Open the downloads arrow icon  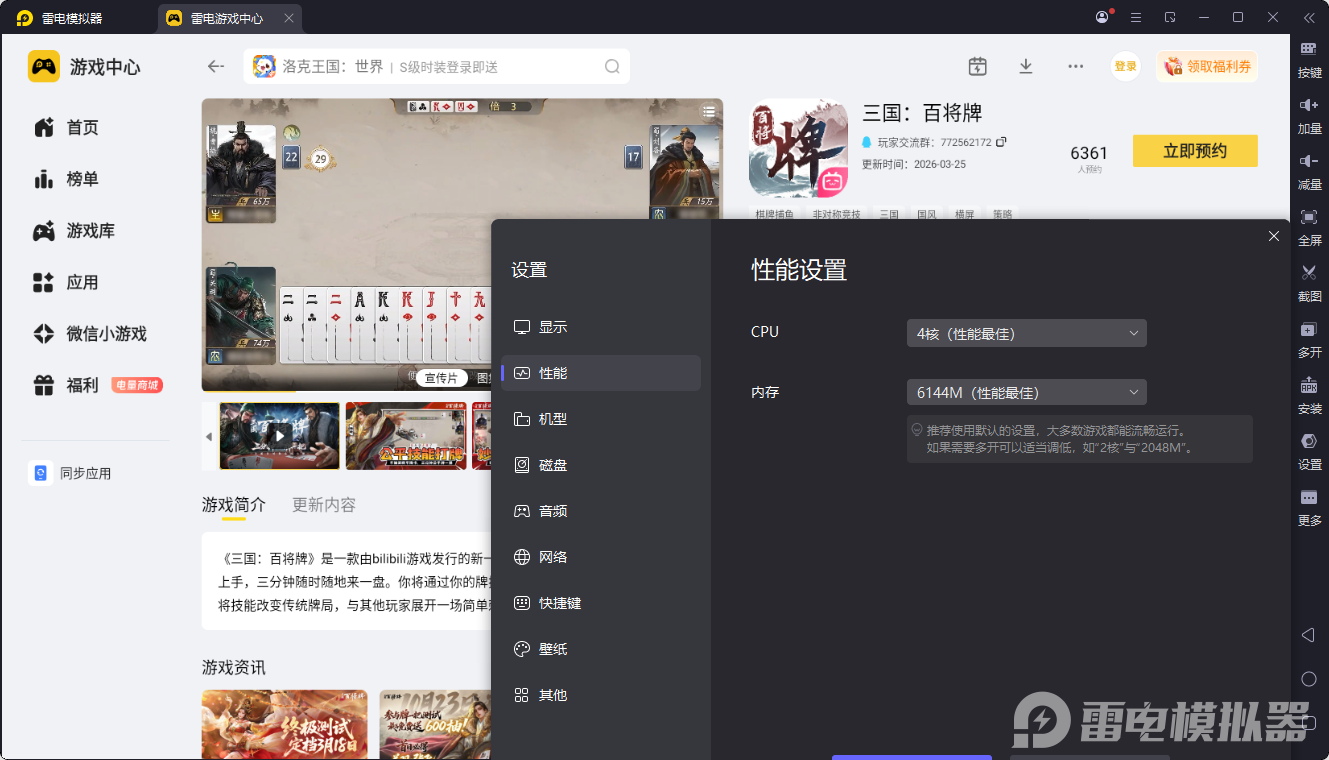pos(1025,66)
